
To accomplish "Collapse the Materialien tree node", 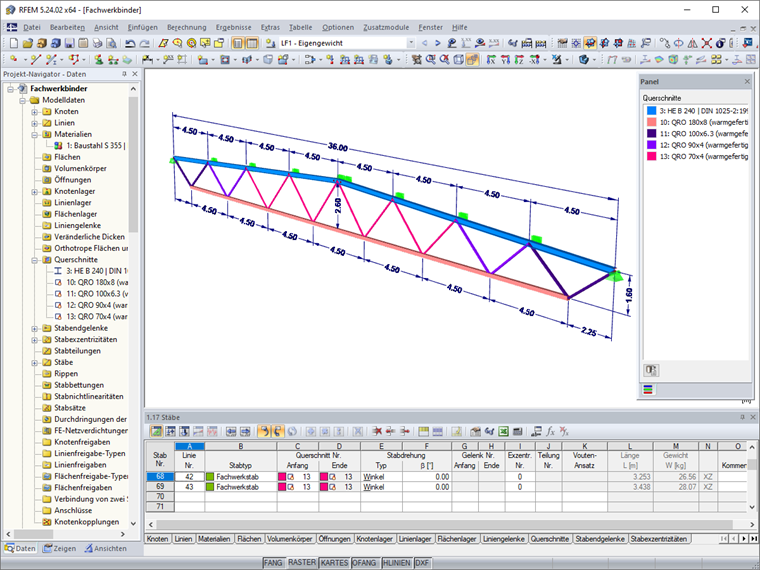I will pyautogui.click(x=35, y=135).
